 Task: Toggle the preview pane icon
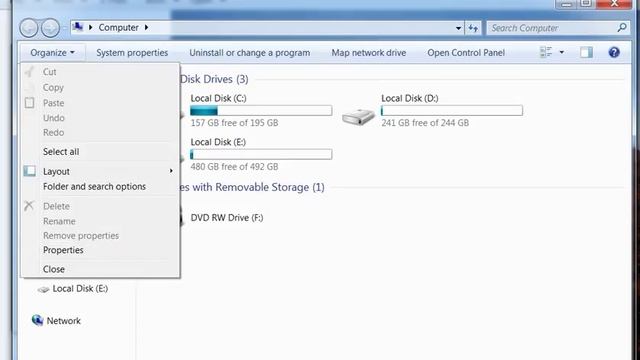click(586, 52)
